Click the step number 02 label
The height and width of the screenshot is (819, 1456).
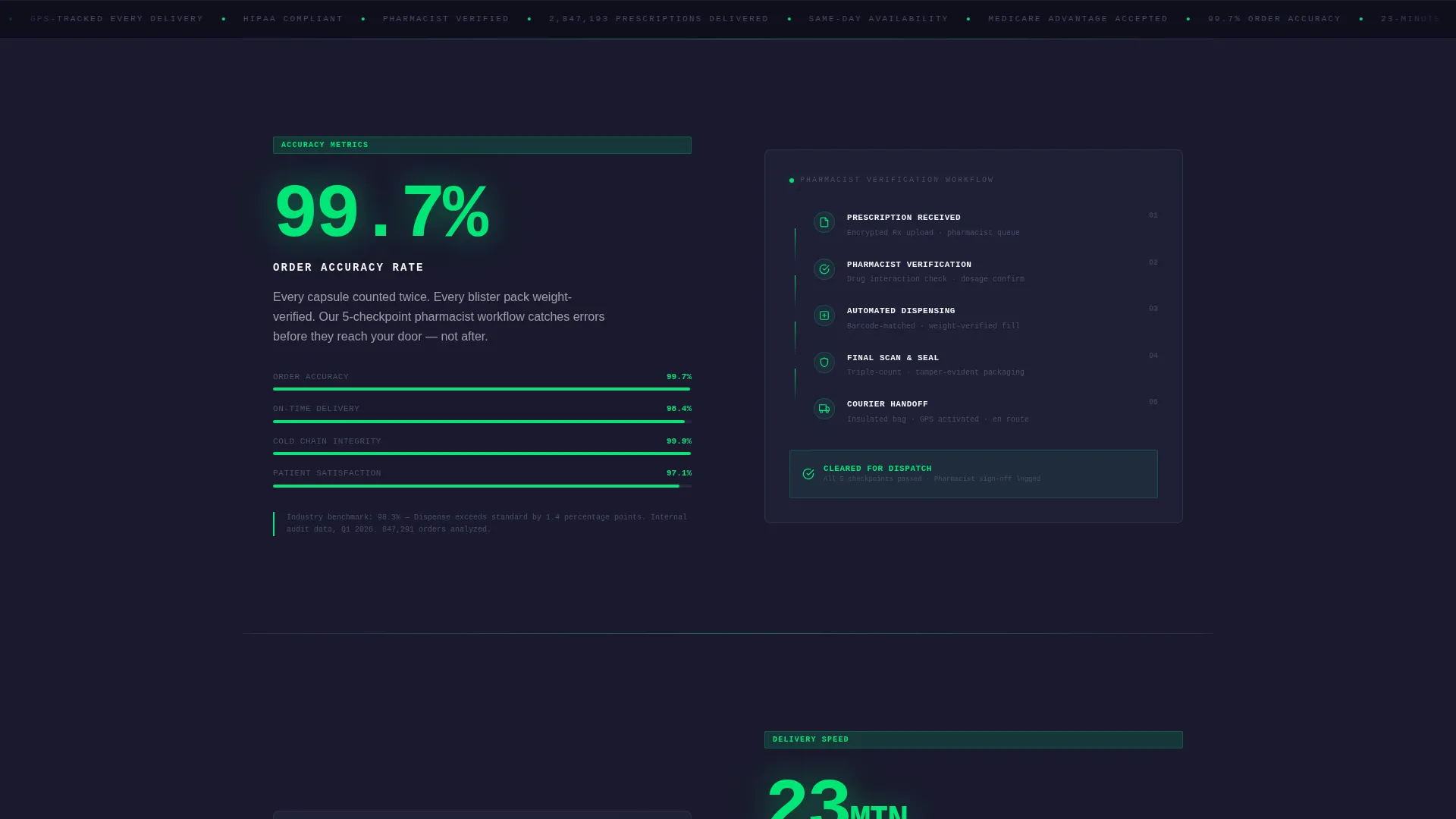pos(1153,262)
